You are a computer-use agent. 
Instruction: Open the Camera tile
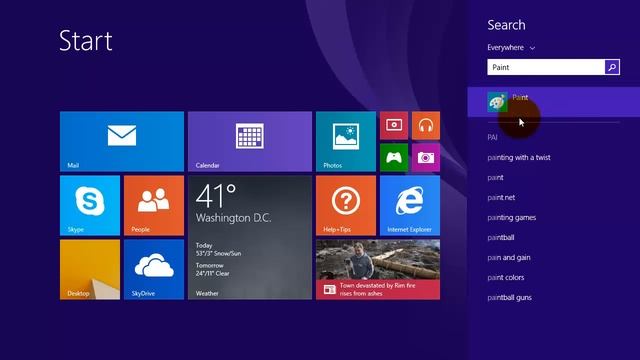426,158
